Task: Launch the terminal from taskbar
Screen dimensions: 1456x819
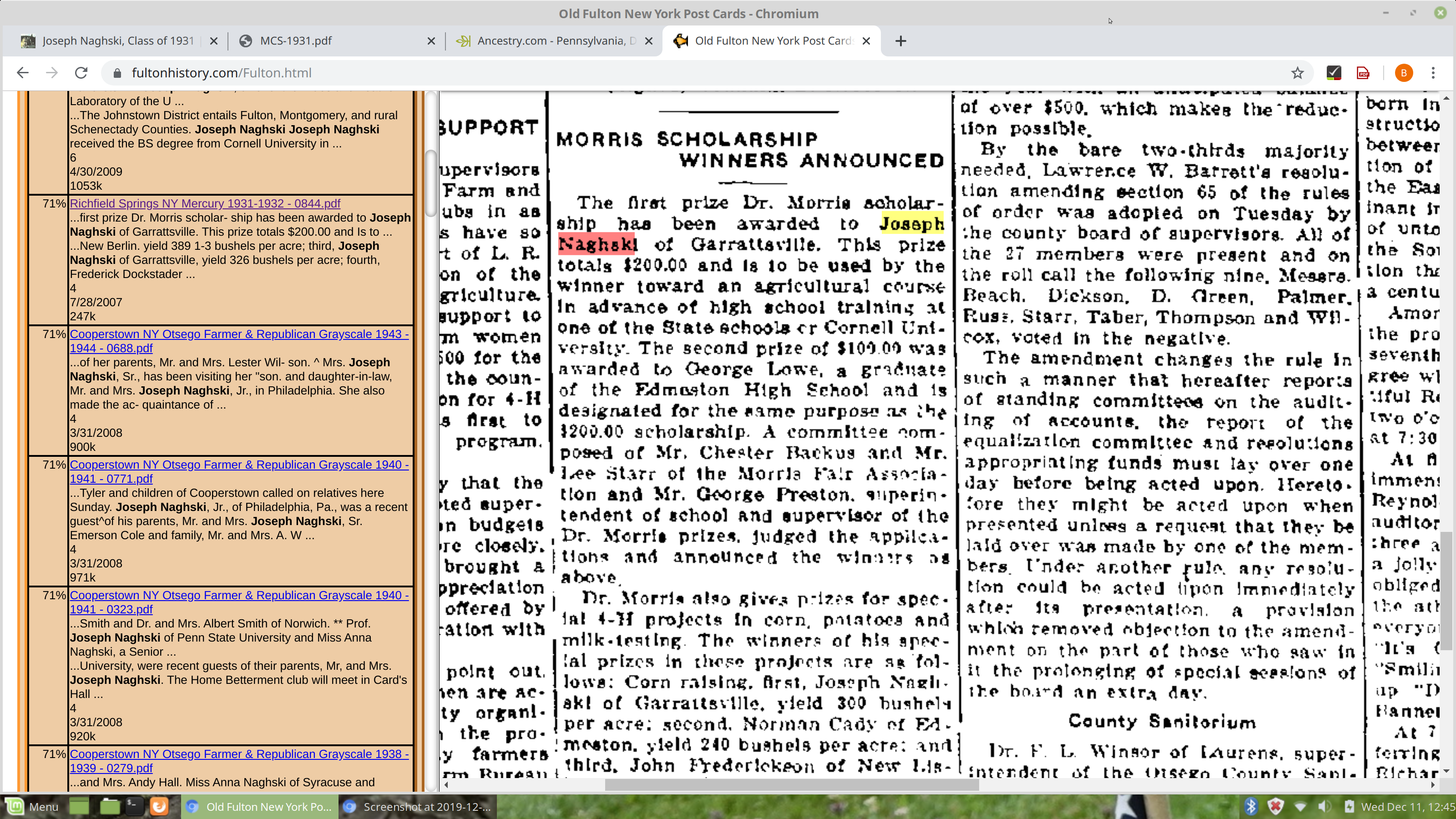Action: point(134,807)
